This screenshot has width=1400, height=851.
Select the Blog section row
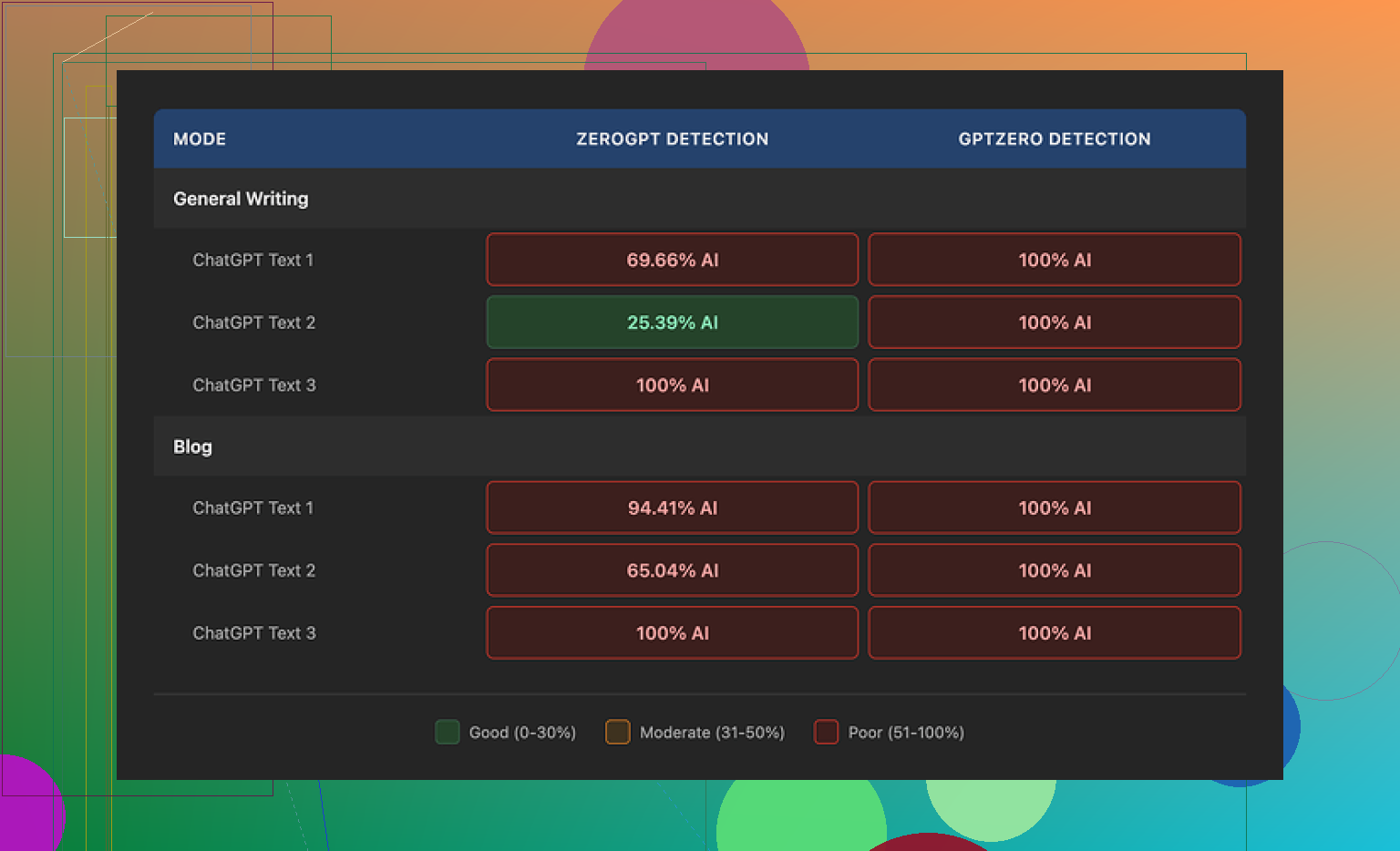pos(192,446)
